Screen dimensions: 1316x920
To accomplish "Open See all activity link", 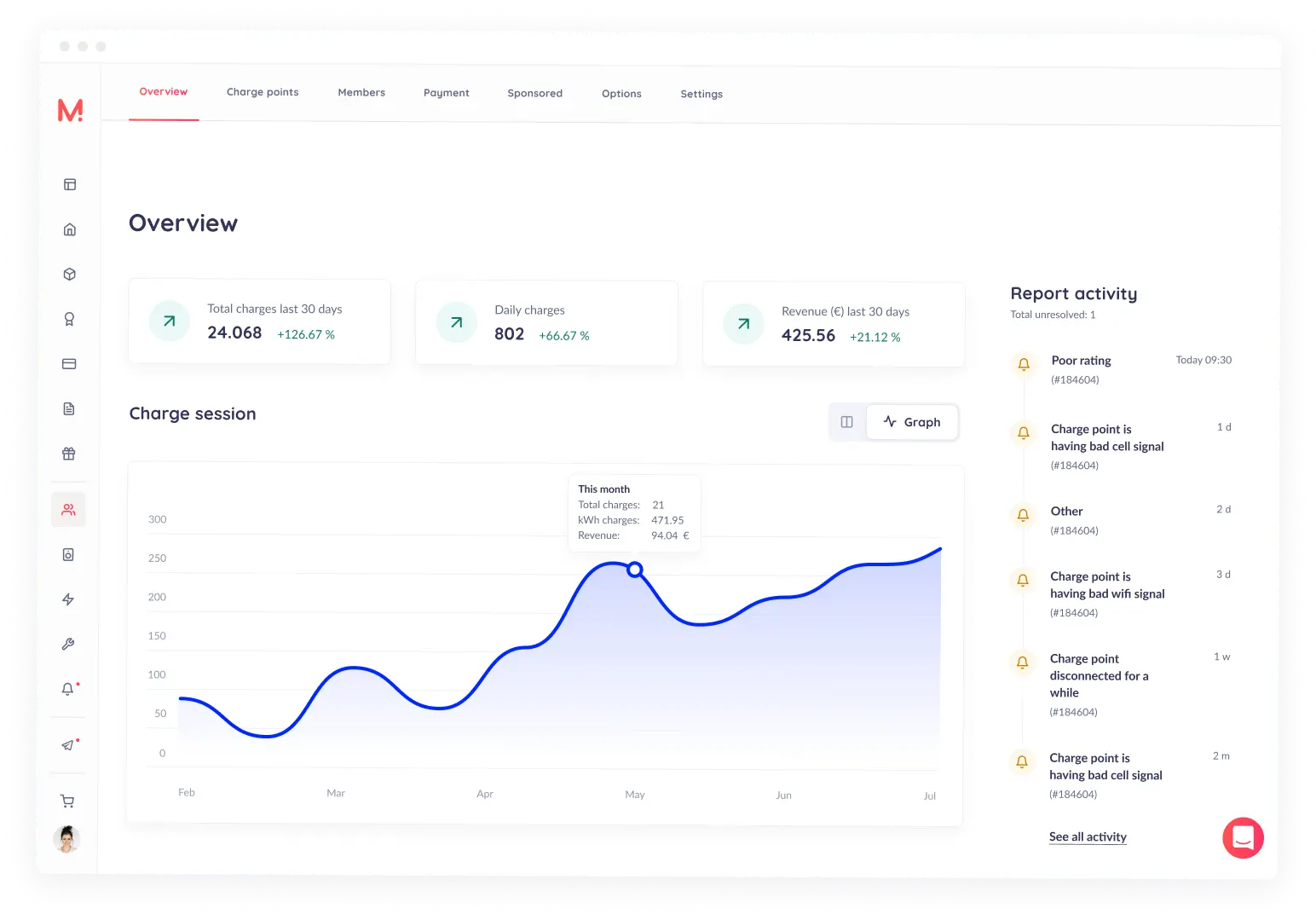I will [x=1088, y=837].
